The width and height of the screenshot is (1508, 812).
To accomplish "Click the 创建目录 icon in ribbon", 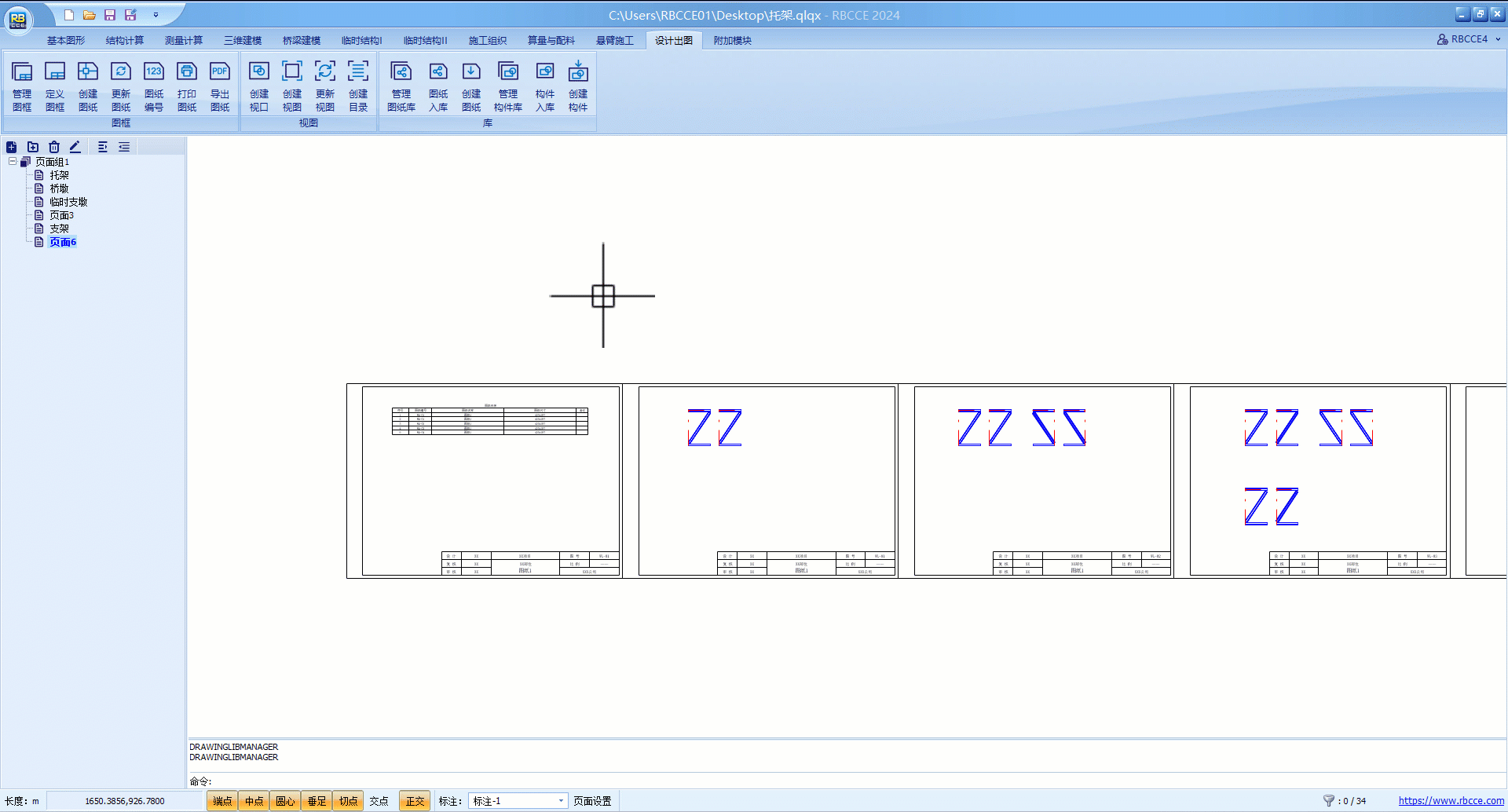I will point(358,86).
